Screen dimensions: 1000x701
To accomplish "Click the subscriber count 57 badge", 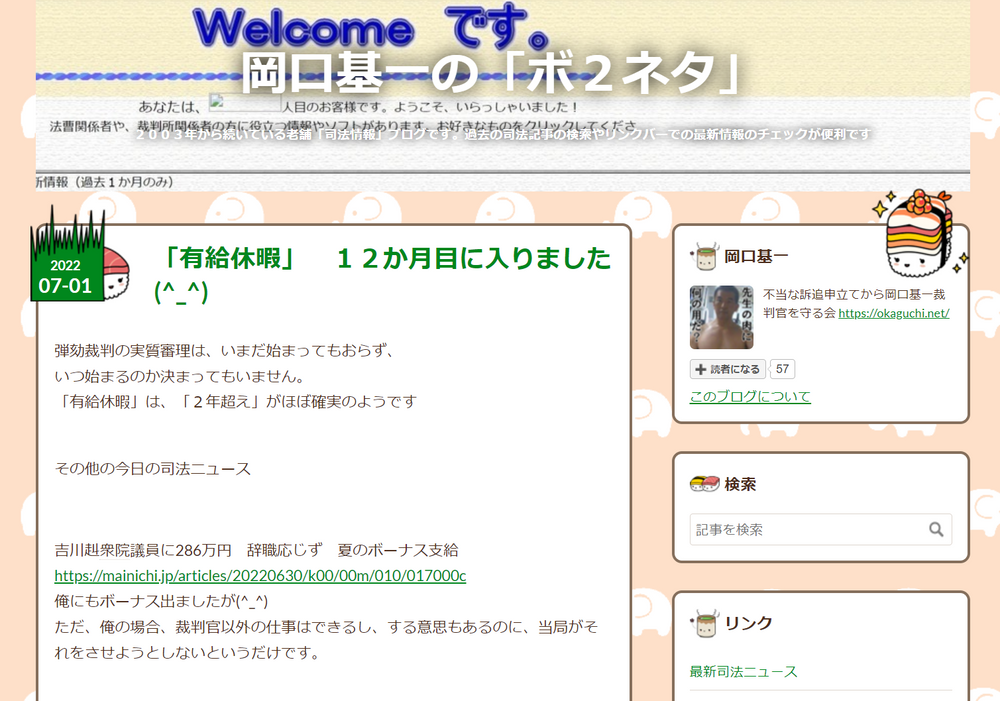I will point(783,369).
